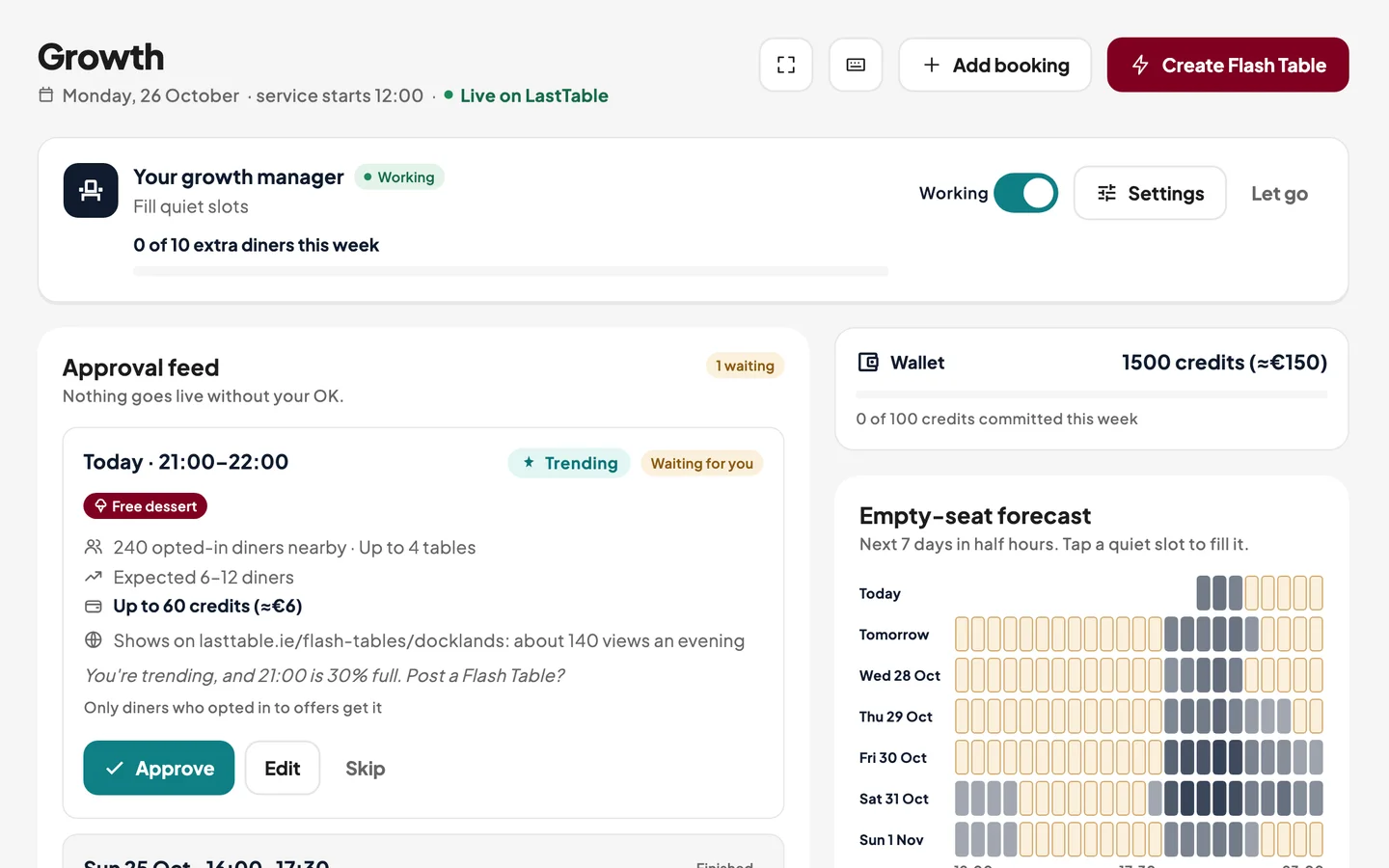Click the first slot in Tomorrow forecast row
The height and width of the screenshot is (868, 1389).
962,634
